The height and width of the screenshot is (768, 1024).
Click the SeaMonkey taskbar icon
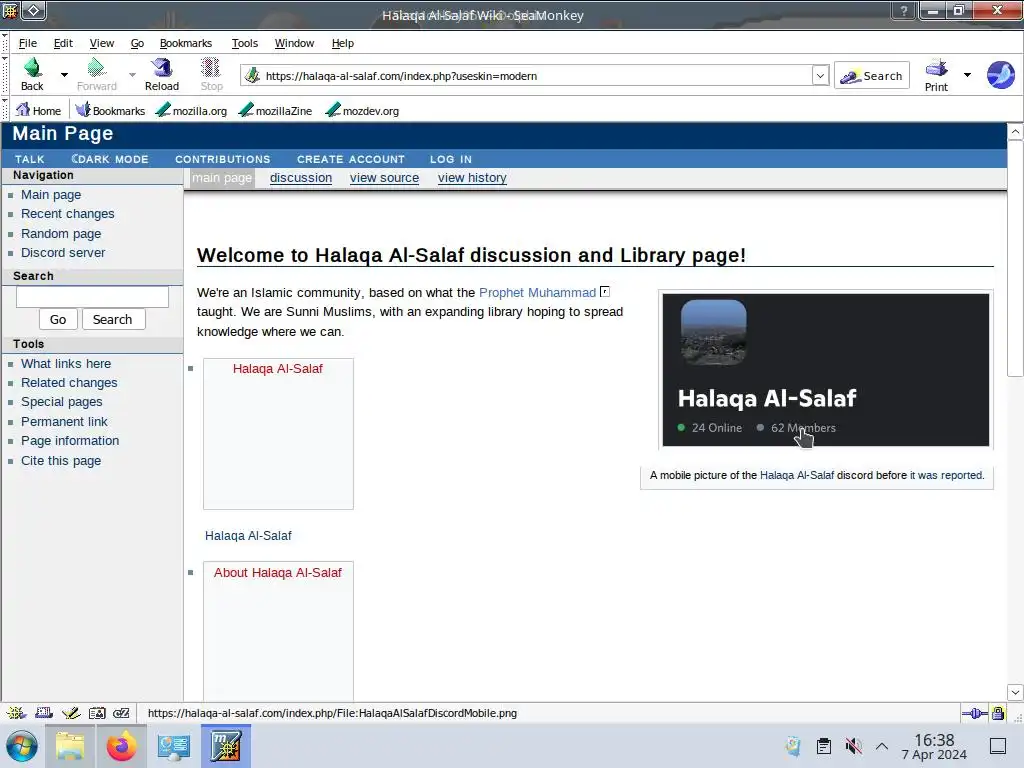[x=225, y=746]
